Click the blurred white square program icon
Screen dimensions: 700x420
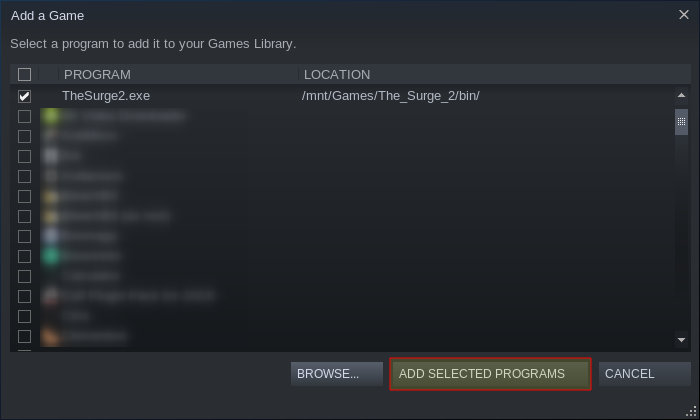click(x=50, y=156)
